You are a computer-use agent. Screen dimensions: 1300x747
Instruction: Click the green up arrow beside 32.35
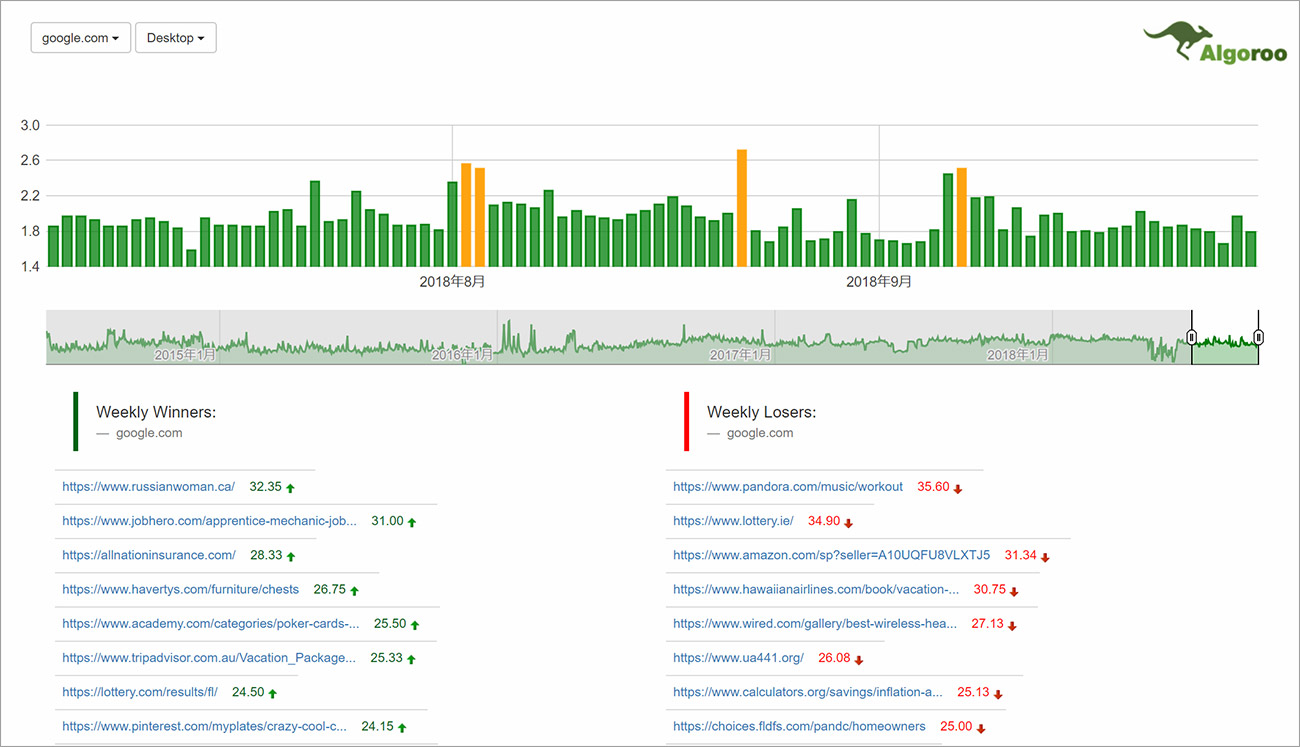coord(291,488)
